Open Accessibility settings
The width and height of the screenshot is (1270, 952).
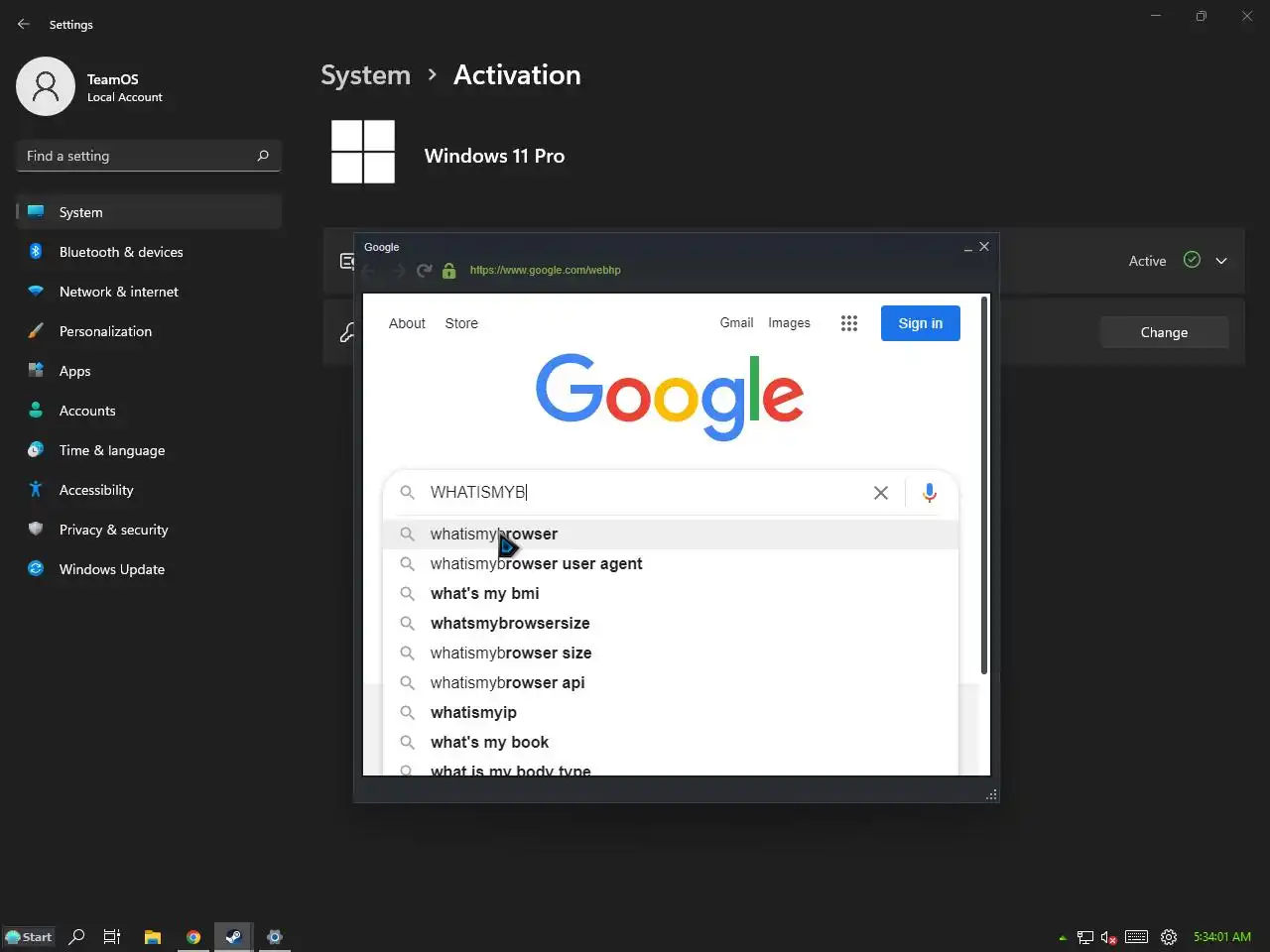coord(149,490)
